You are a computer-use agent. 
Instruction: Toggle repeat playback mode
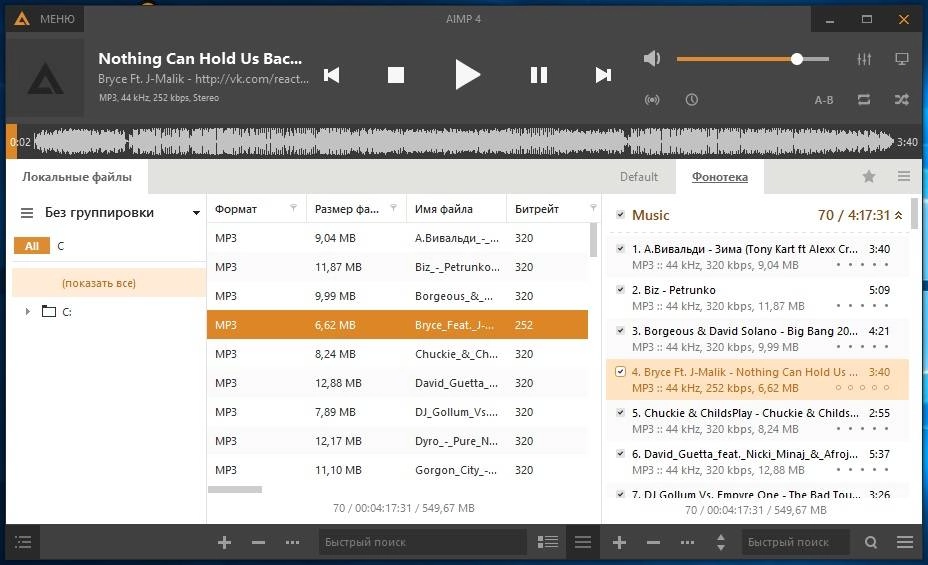pos(863,99)
